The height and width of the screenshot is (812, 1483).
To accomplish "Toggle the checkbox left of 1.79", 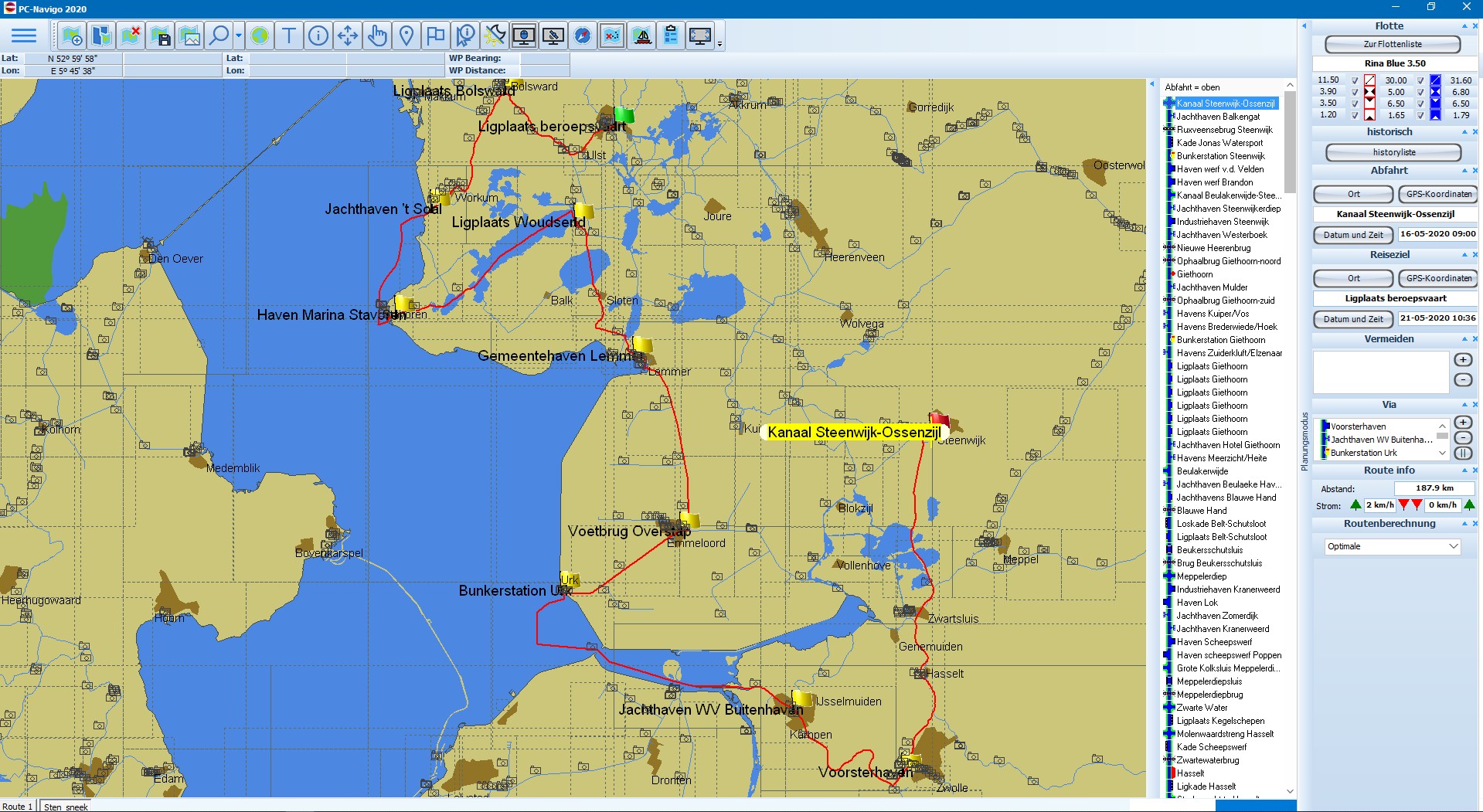I will (1420, 116).
